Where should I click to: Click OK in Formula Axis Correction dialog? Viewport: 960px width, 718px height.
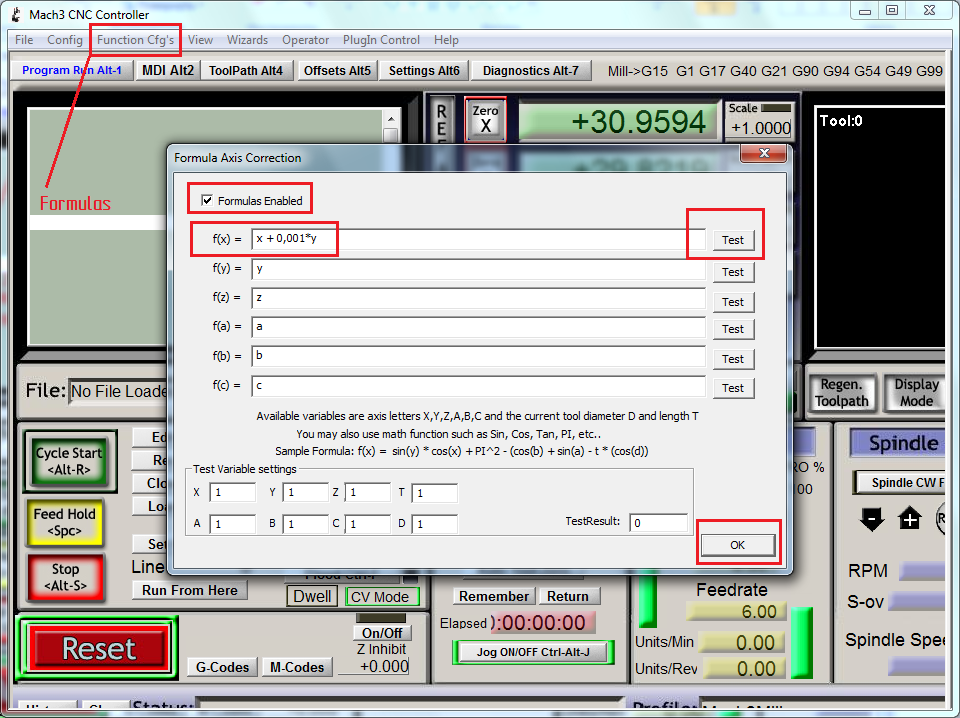[738, 545]
